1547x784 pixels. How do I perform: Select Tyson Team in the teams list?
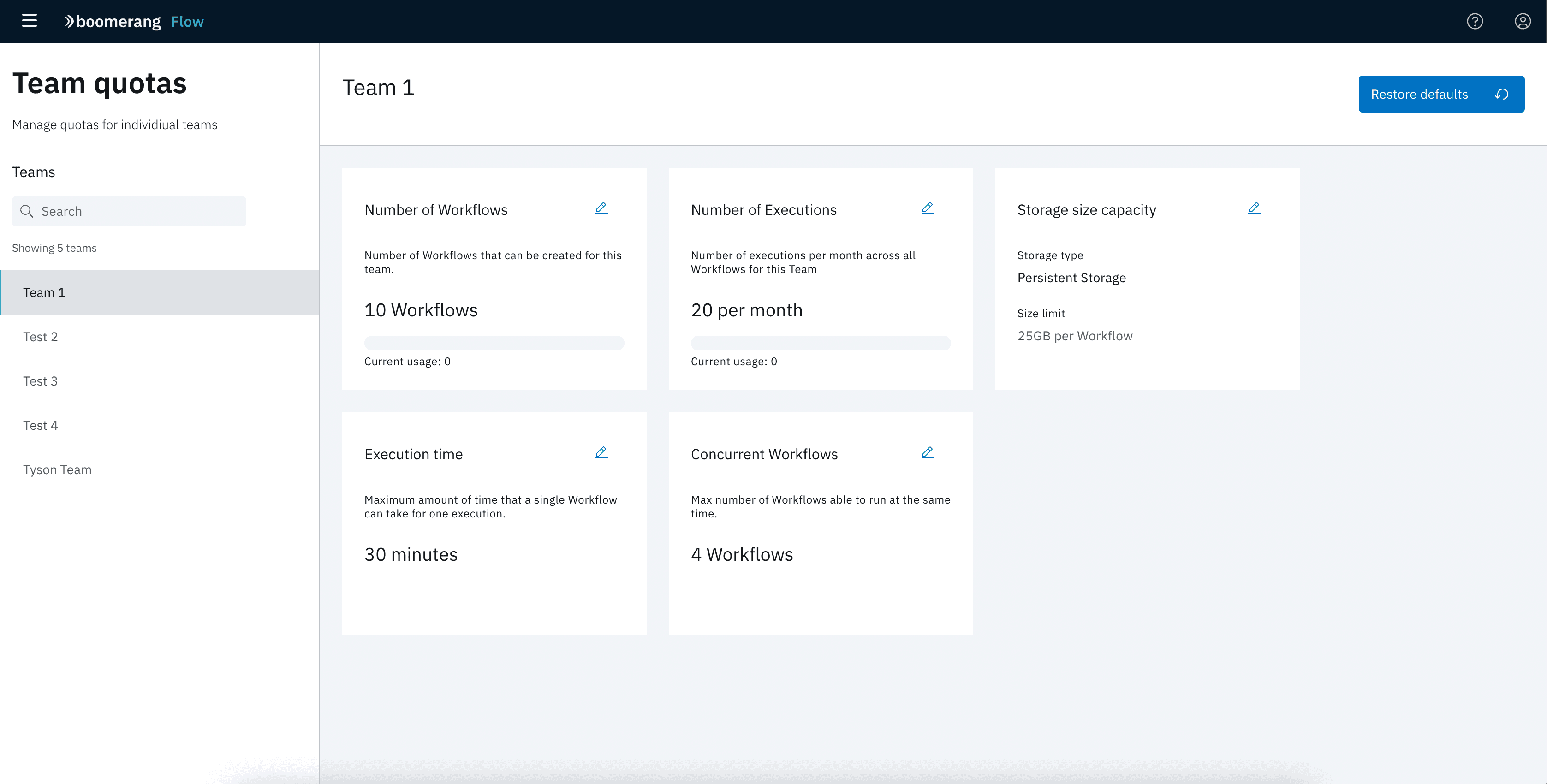click(160, 470)
